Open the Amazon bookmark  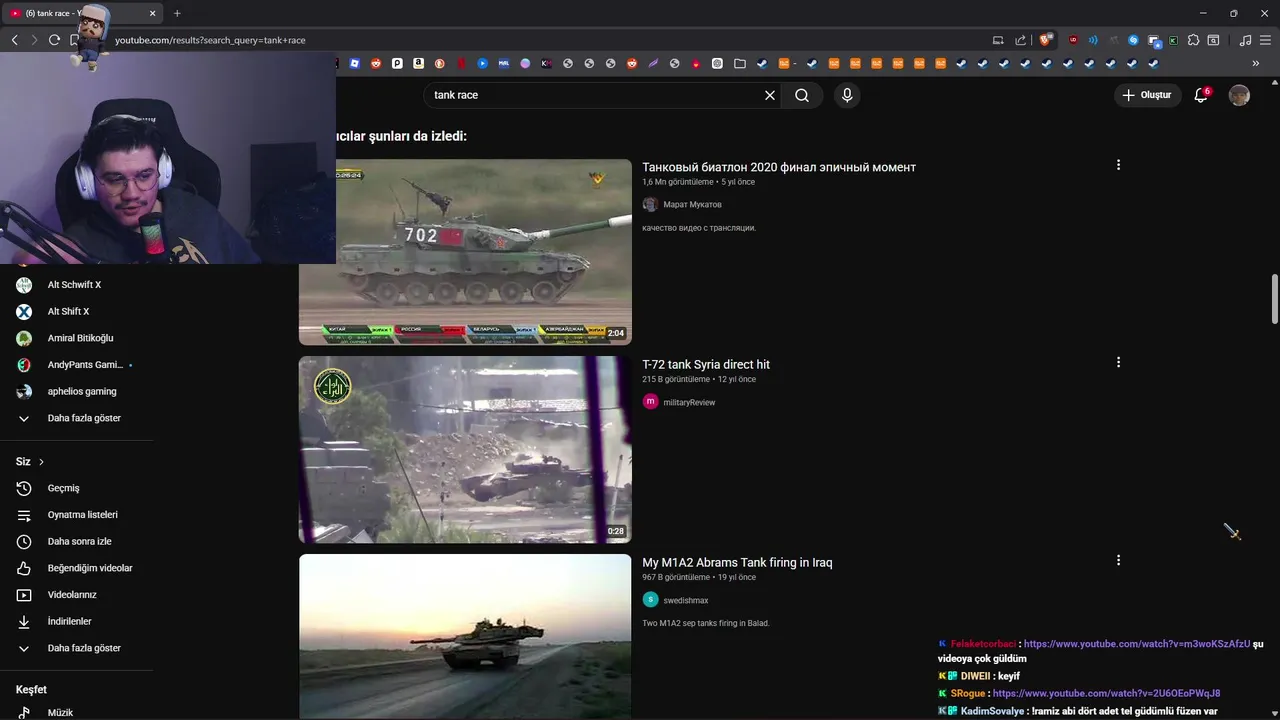(418, 63)
